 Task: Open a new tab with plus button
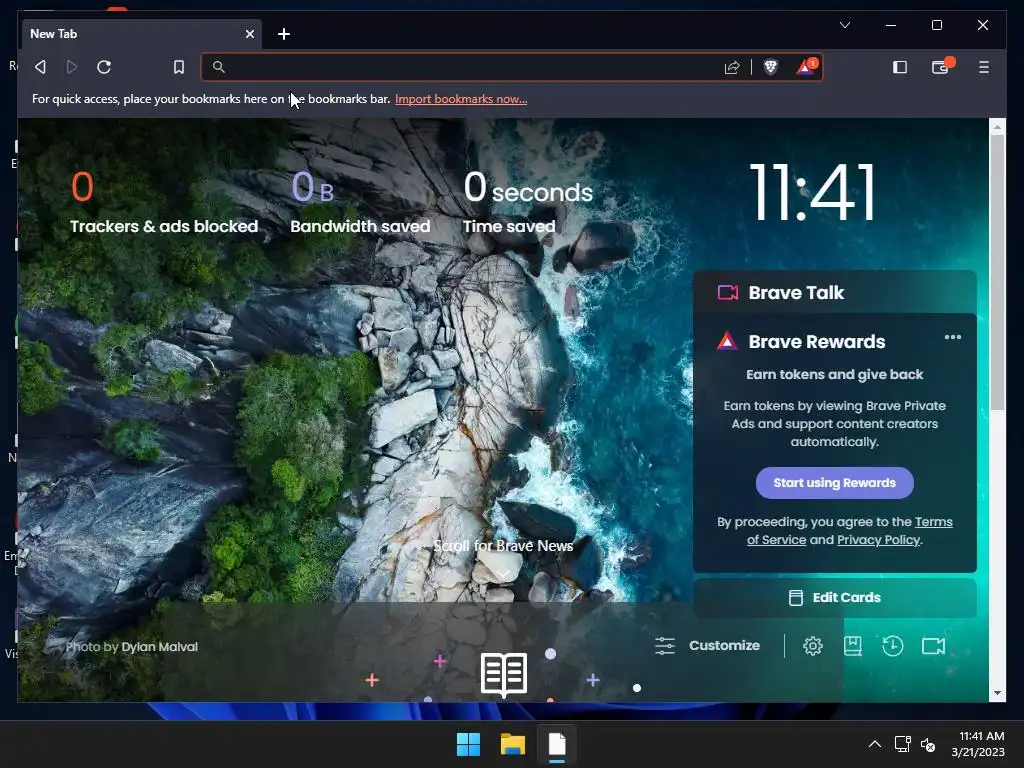click(x=284, y=34)
